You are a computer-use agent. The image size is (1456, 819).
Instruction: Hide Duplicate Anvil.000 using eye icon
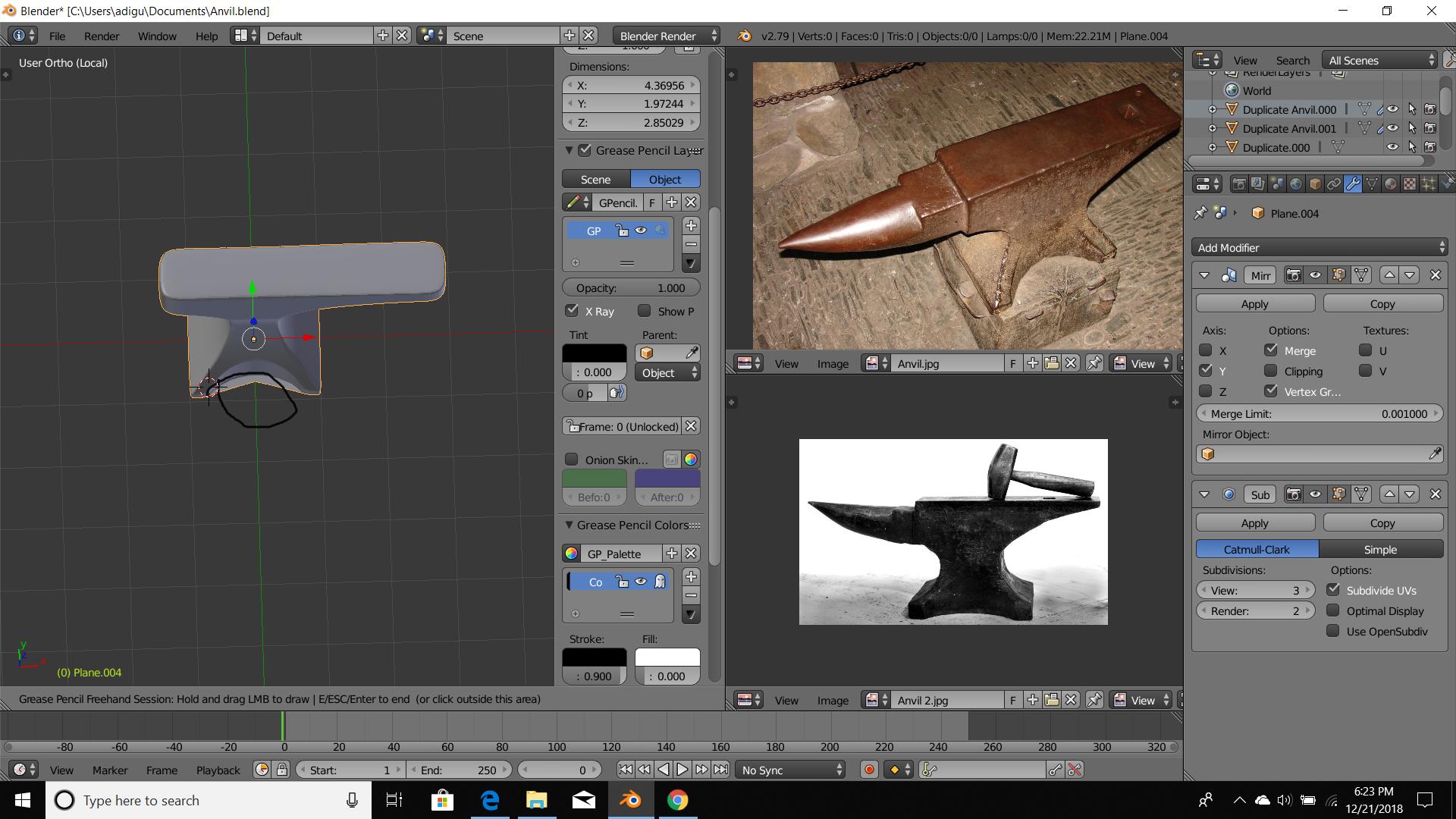pyautogui.click(x=1392, y=109)
